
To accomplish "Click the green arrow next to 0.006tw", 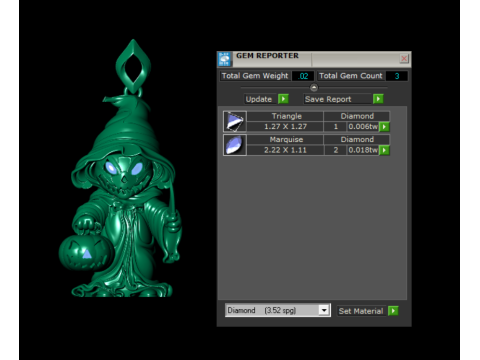I will (384, 127).
